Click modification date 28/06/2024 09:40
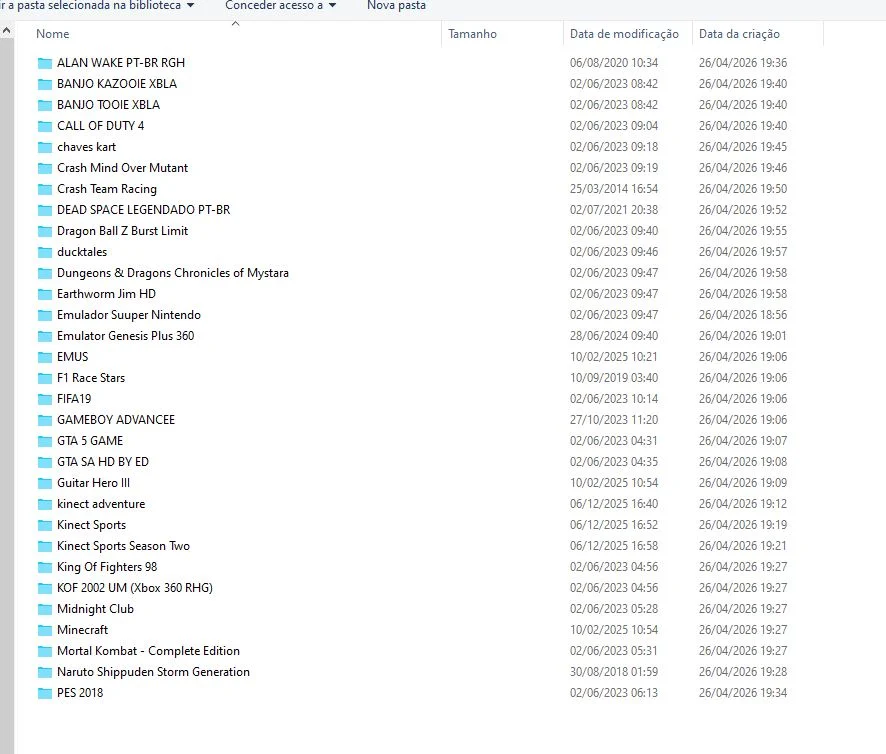Image resolution: width=886 pixels, height=754 pixels. coord(614,336)
